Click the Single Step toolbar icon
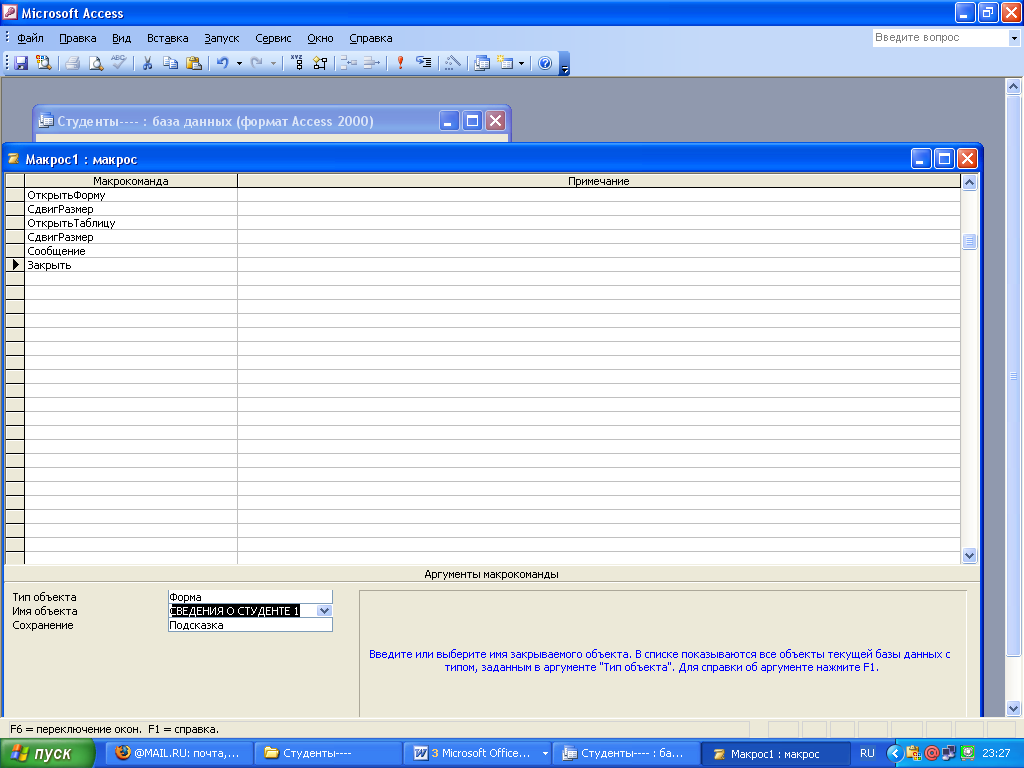The width and height of the screenshot is (1024, 768). (x=424, y=63)
